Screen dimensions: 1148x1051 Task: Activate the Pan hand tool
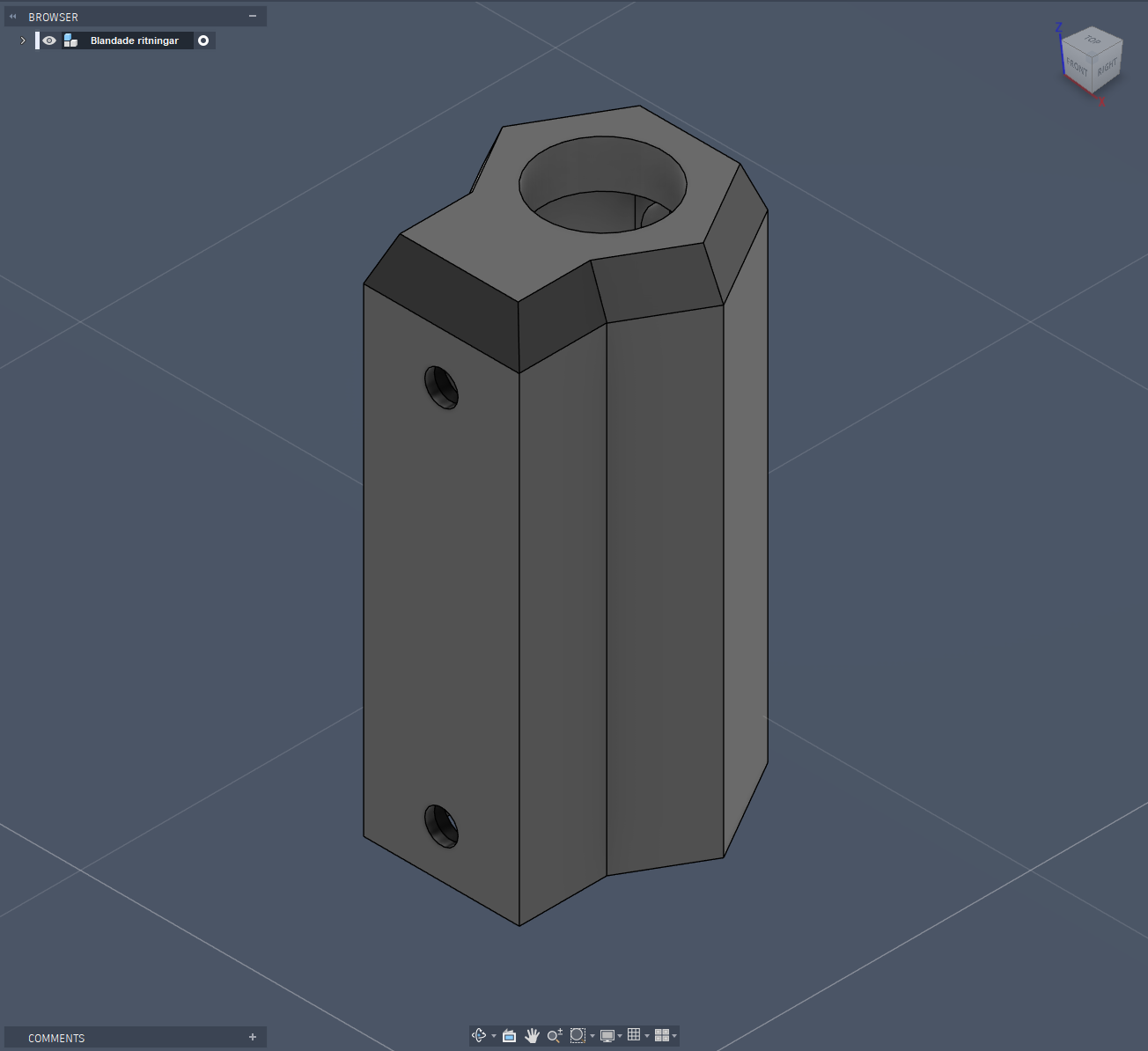[x=532, y=1035]
